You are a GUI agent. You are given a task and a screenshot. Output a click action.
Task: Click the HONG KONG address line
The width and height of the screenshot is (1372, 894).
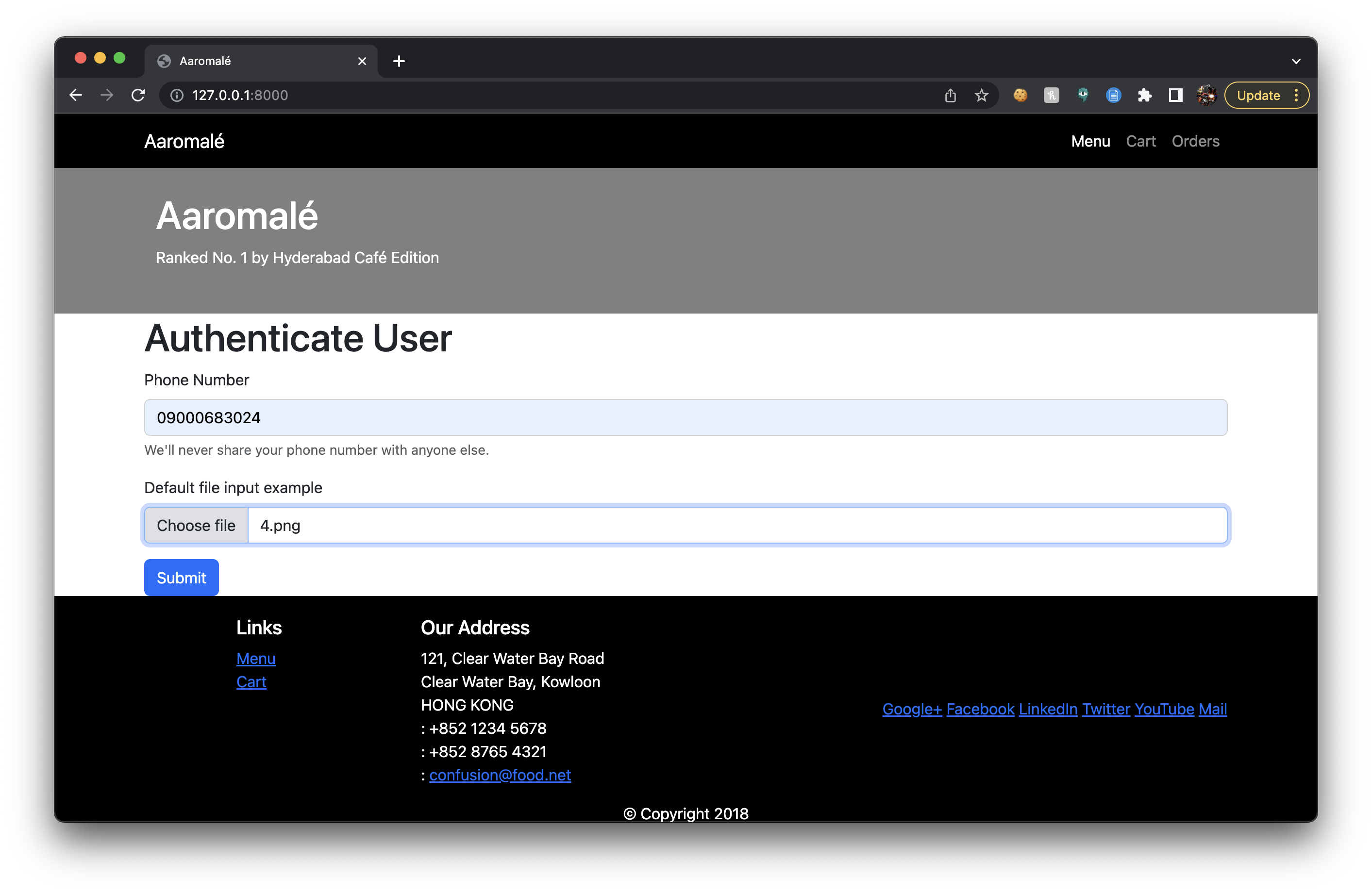coord(467,705)
